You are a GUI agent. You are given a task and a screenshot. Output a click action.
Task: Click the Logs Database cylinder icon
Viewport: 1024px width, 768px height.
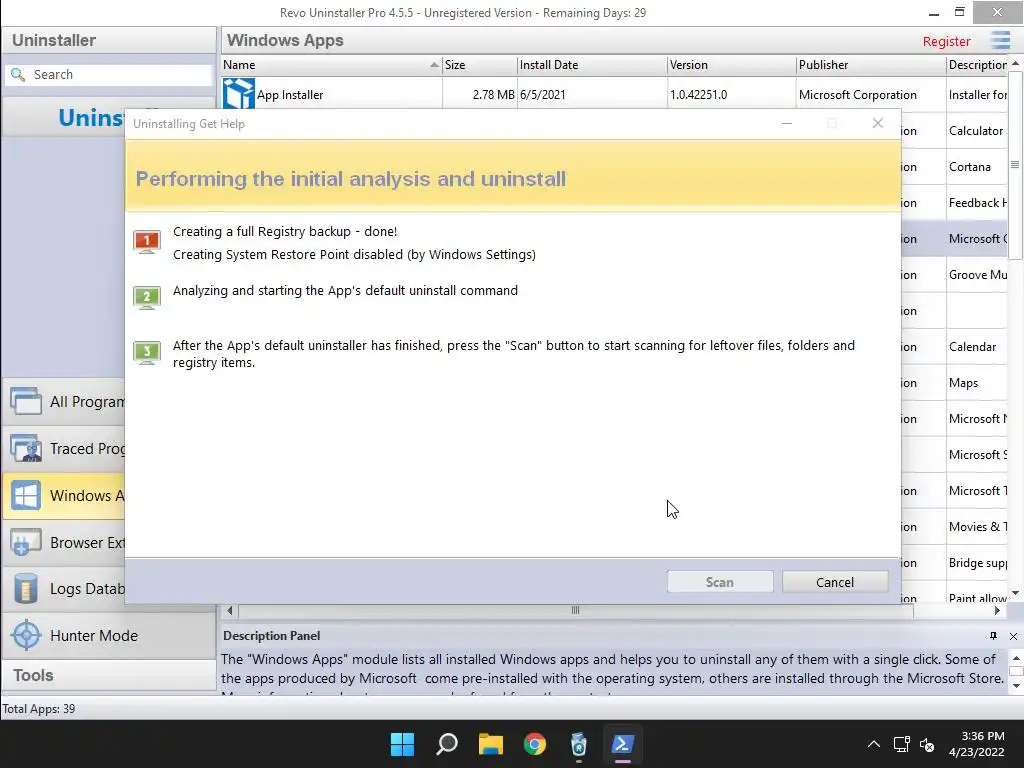(x=26, y=588)
